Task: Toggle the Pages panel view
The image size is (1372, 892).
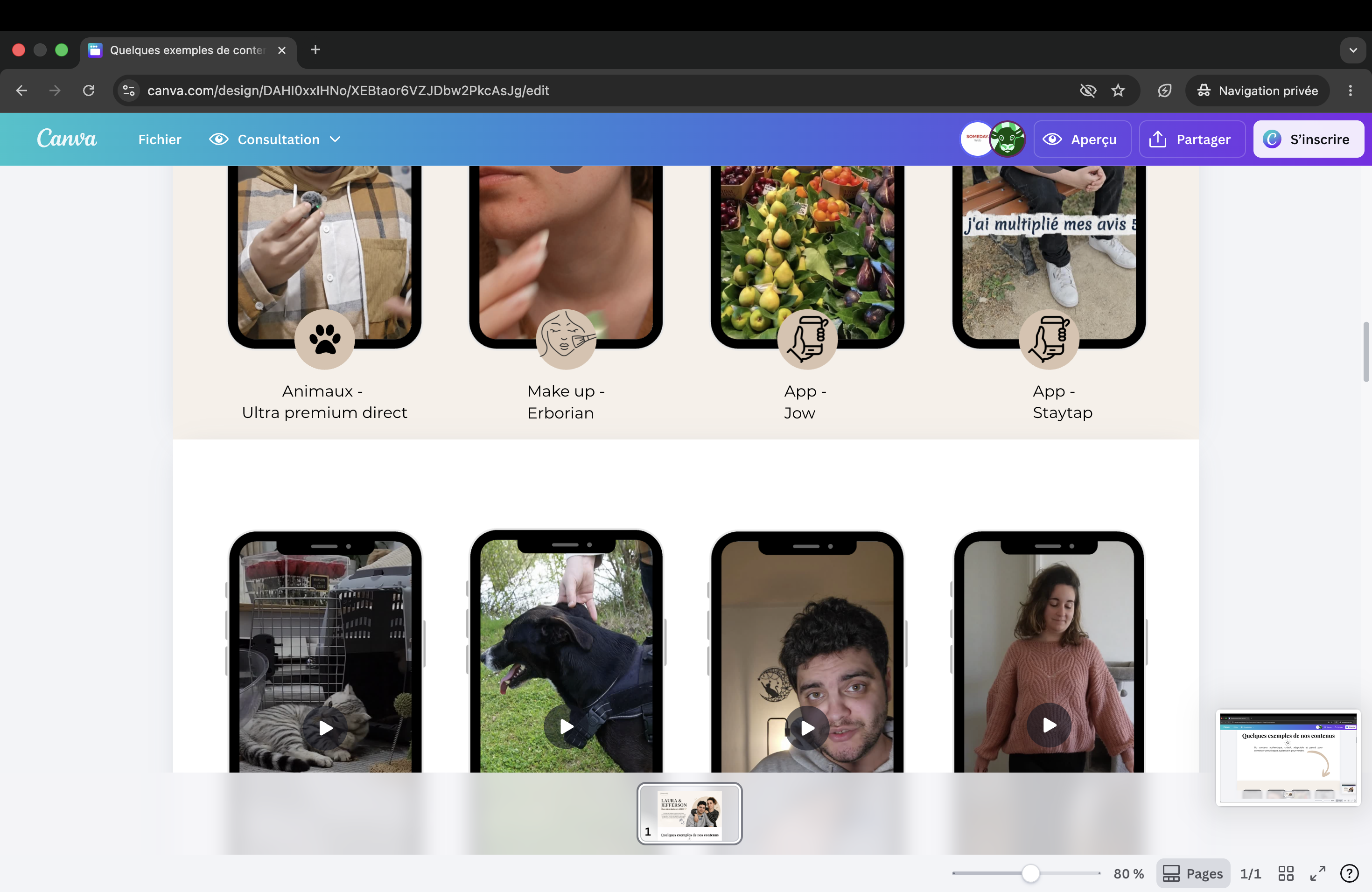Action: pyautogui.click(x=1193, y=873)
